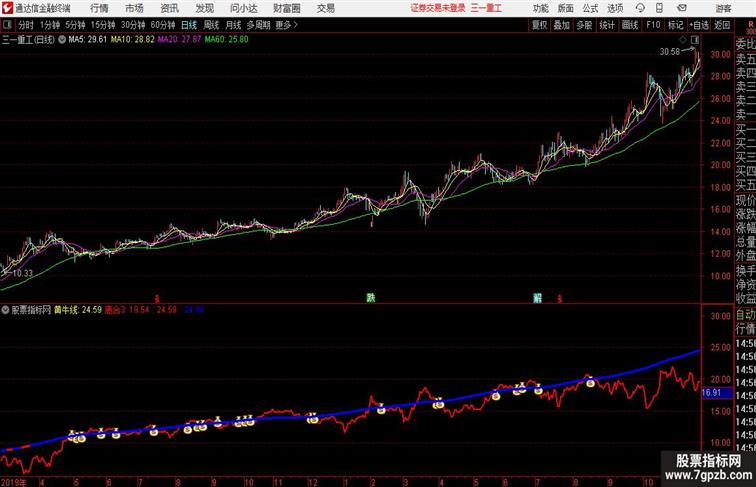The width and height of the screenshot is (756, 487).
Task: Expand the 股票指标网 sub-indicator dropdown
Action: coord(5,310)
